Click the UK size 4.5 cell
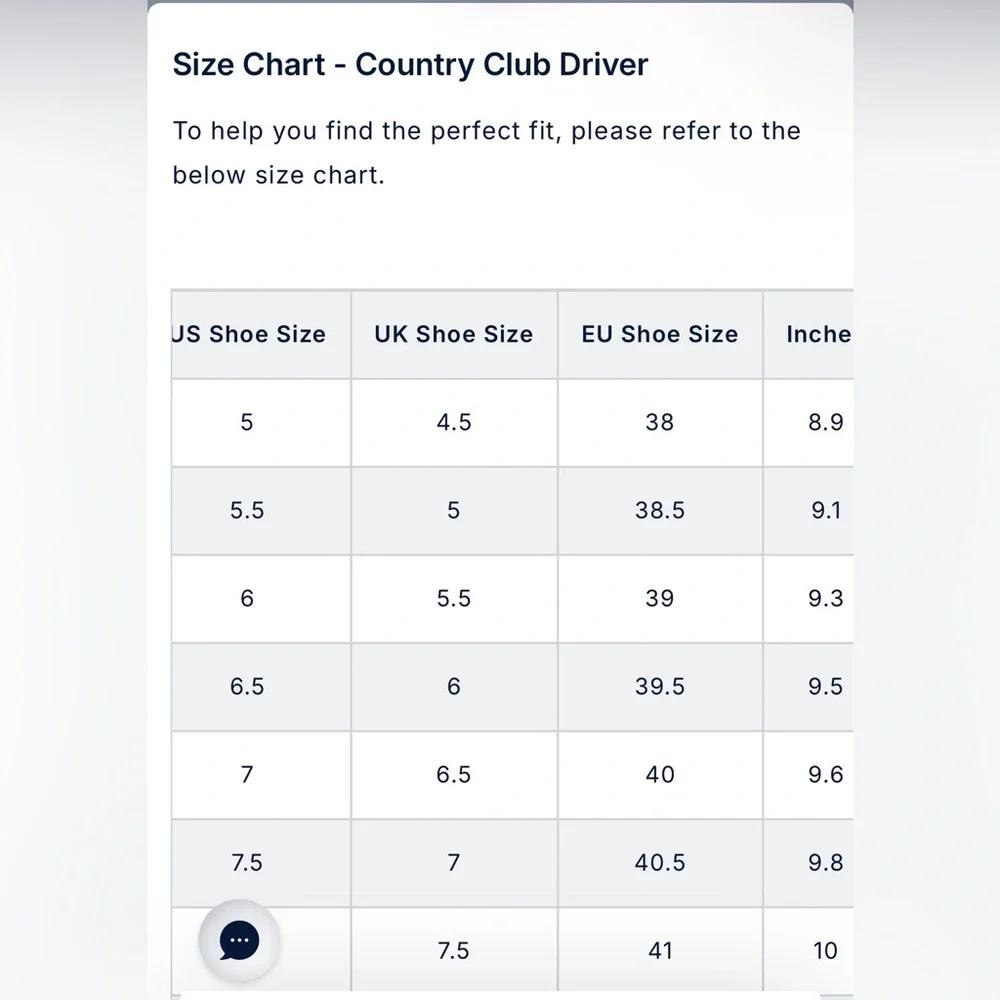This screenshot has width=1000, height=1000. click(x=454, y=422)
